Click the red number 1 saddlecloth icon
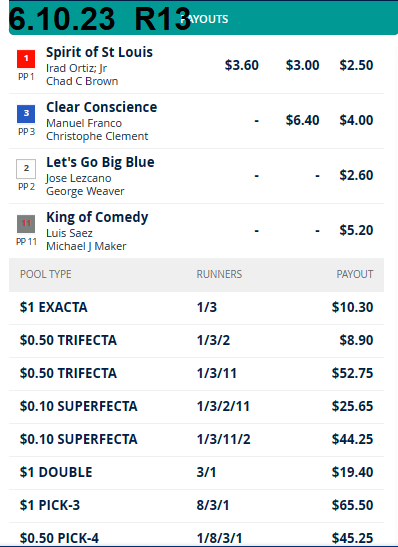Screen dimensions: 398x547 tap(26, 59)
